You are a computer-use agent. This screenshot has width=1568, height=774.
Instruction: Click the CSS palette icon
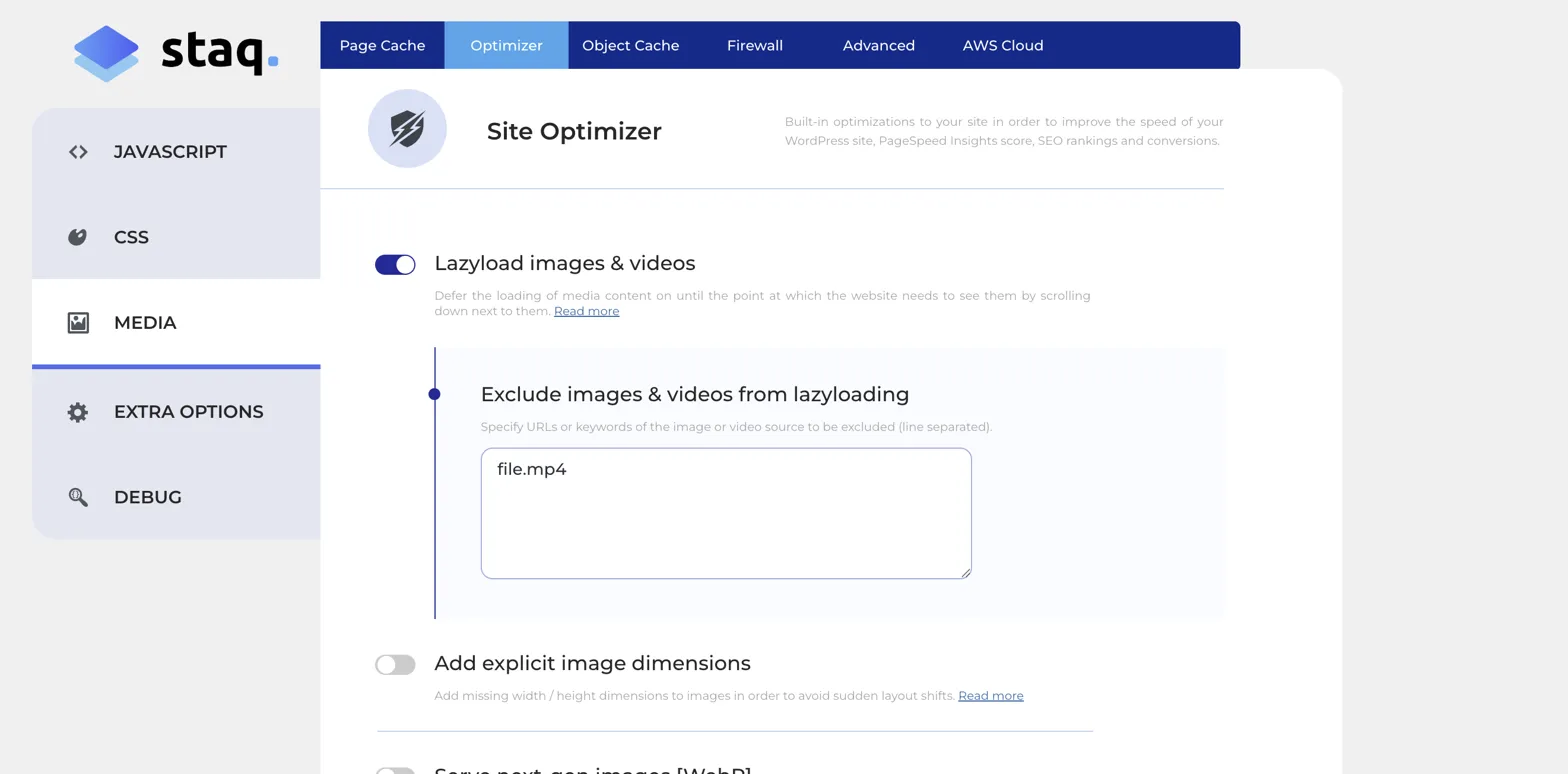tap(78, 237)
